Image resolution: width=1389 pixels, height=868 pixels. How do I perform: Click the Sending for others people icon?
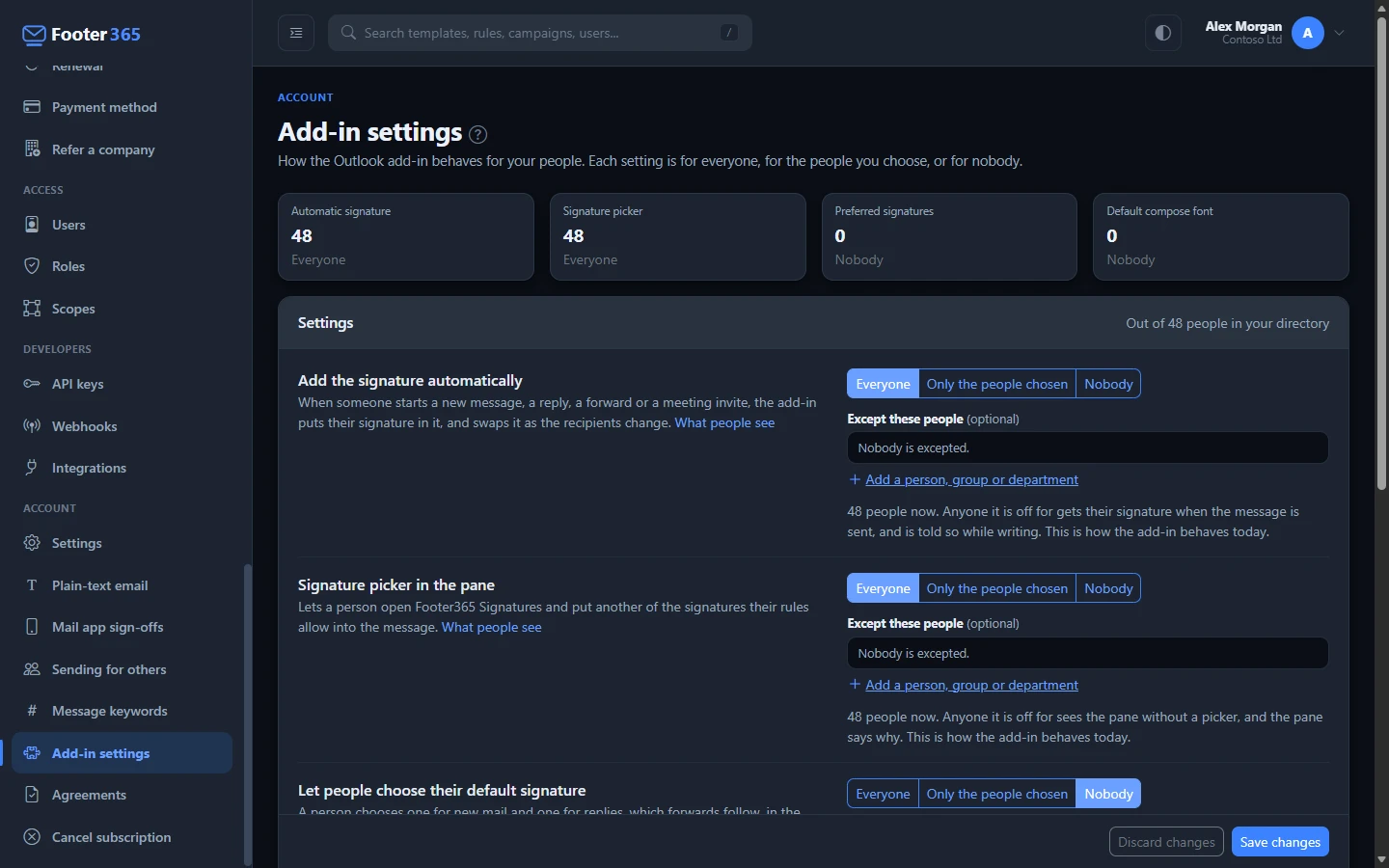tap(32, 669)
